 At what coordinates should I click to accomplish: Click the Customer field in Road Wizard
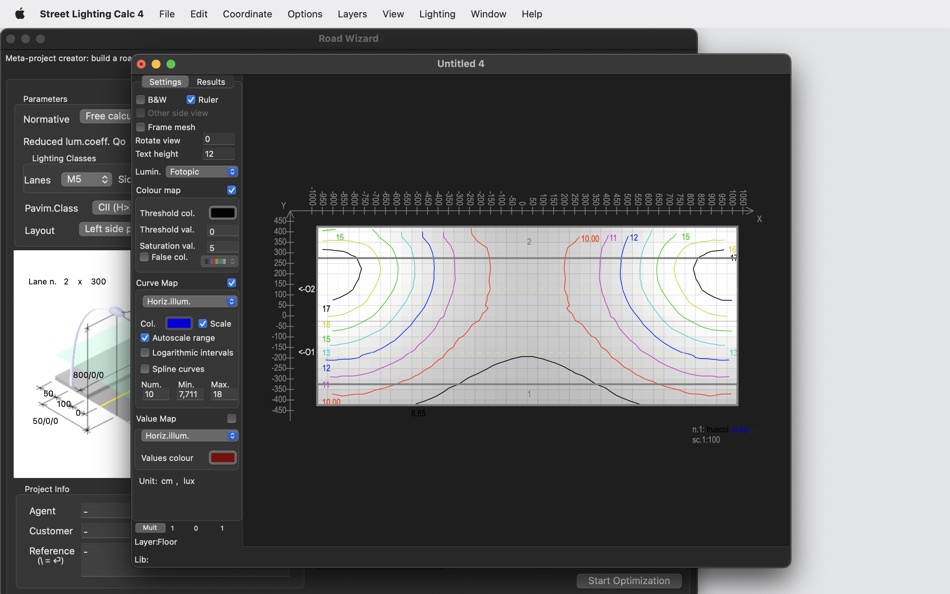click(107, 531)
